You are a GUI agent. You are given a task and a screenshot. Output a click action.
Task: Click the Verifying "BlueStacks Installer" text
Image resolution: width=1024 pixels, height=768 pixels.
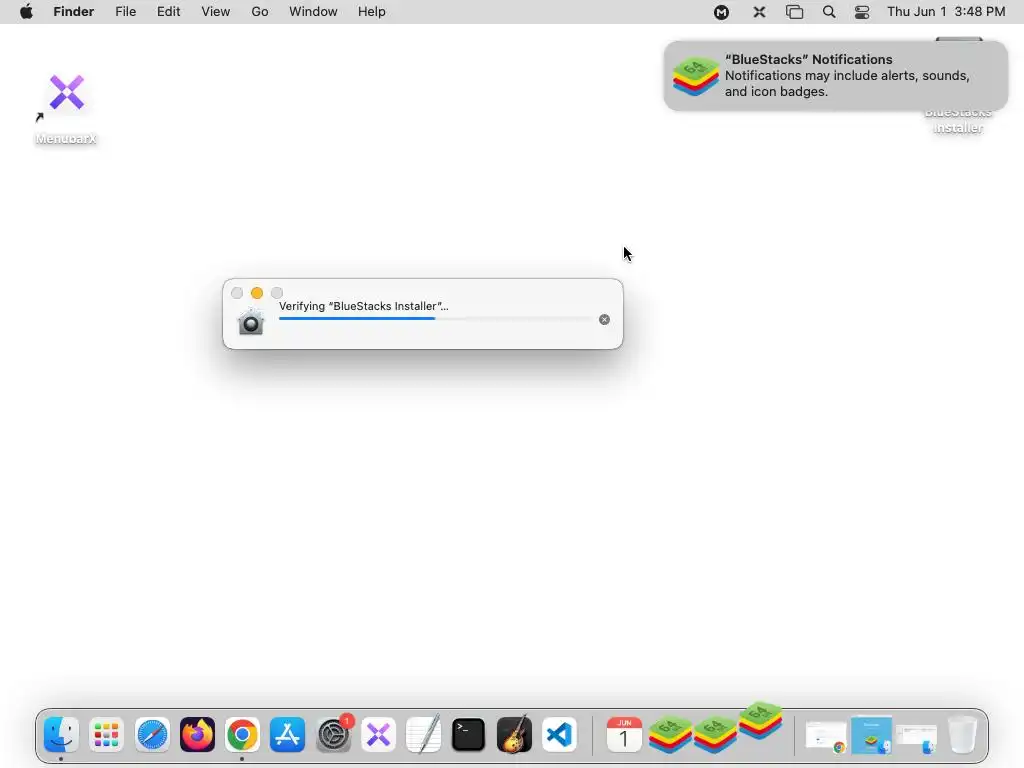(x=364, y=306)
